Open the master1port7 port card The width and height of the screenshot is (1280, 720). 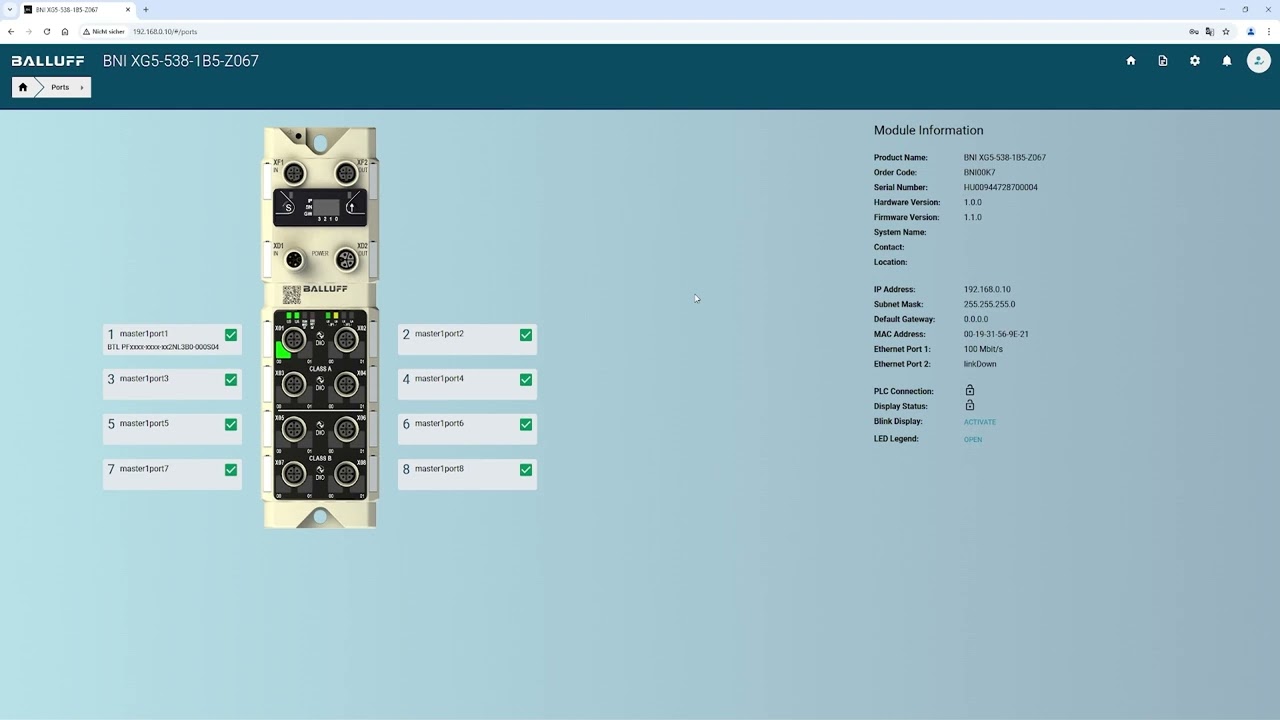tap(172, 474)
